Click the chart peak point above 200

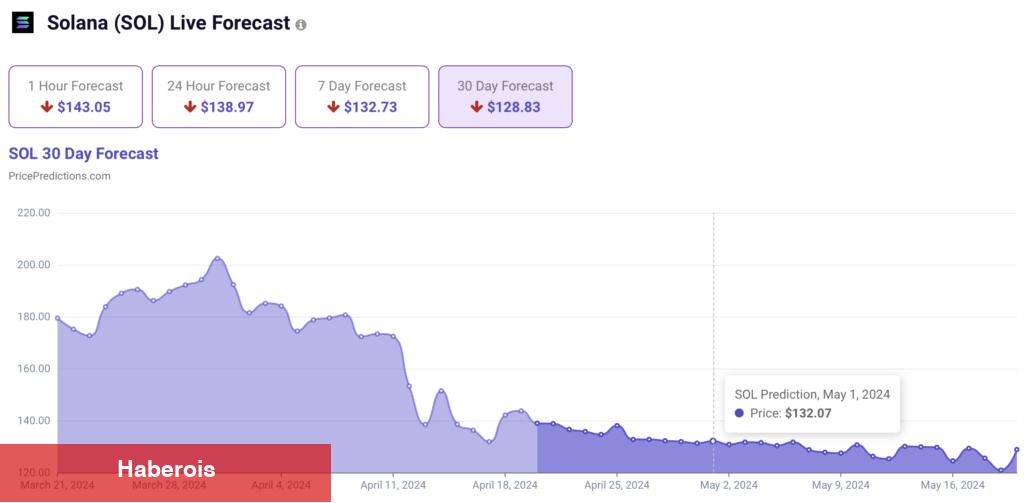point(217,259)
